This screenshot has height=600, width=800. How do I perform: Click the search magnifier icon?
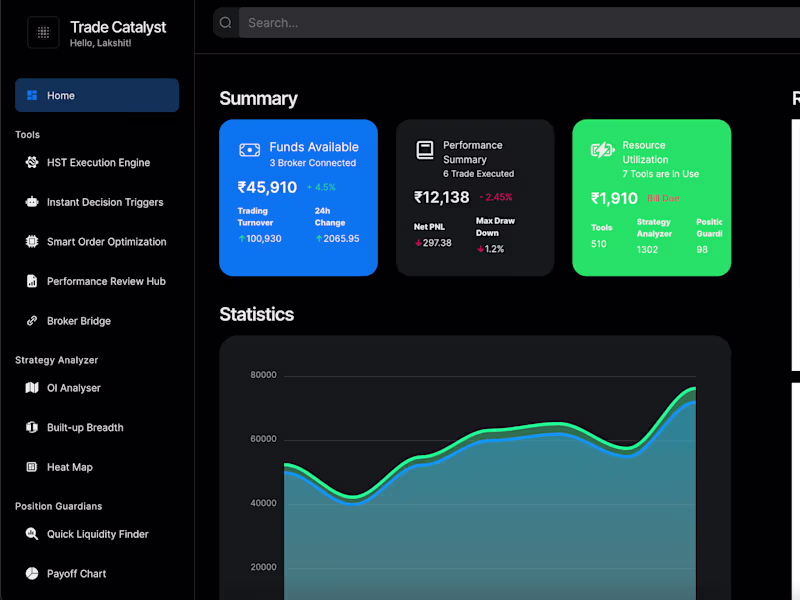[226, 23]
